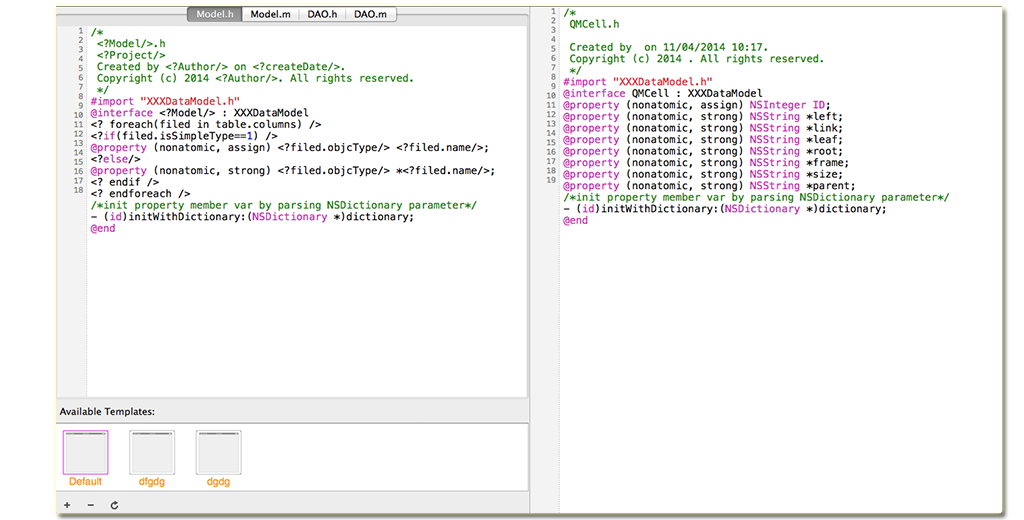Click the #import line in preview pane
Image resolution: width=1024 pixels, height=520 pixels.
click(638, 82)
